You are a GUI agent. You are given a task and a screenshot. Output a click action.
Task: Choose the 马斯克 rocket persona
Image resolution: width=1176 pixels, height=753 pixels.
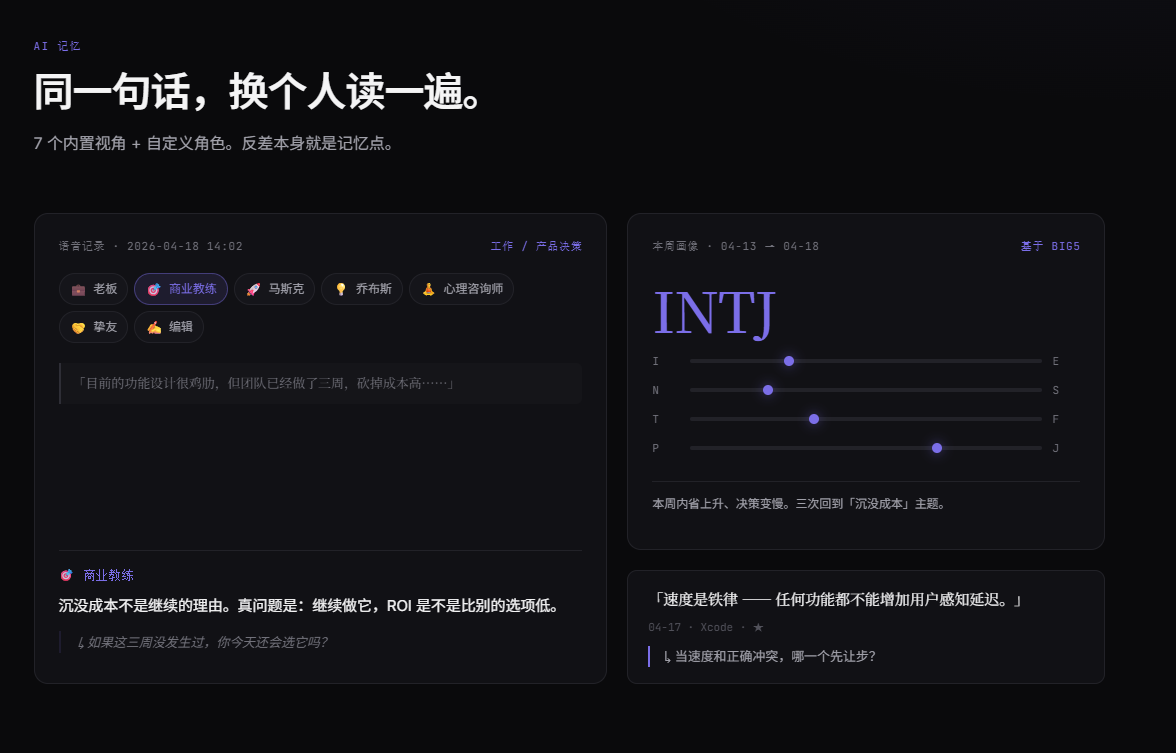(x=274, y=290)
